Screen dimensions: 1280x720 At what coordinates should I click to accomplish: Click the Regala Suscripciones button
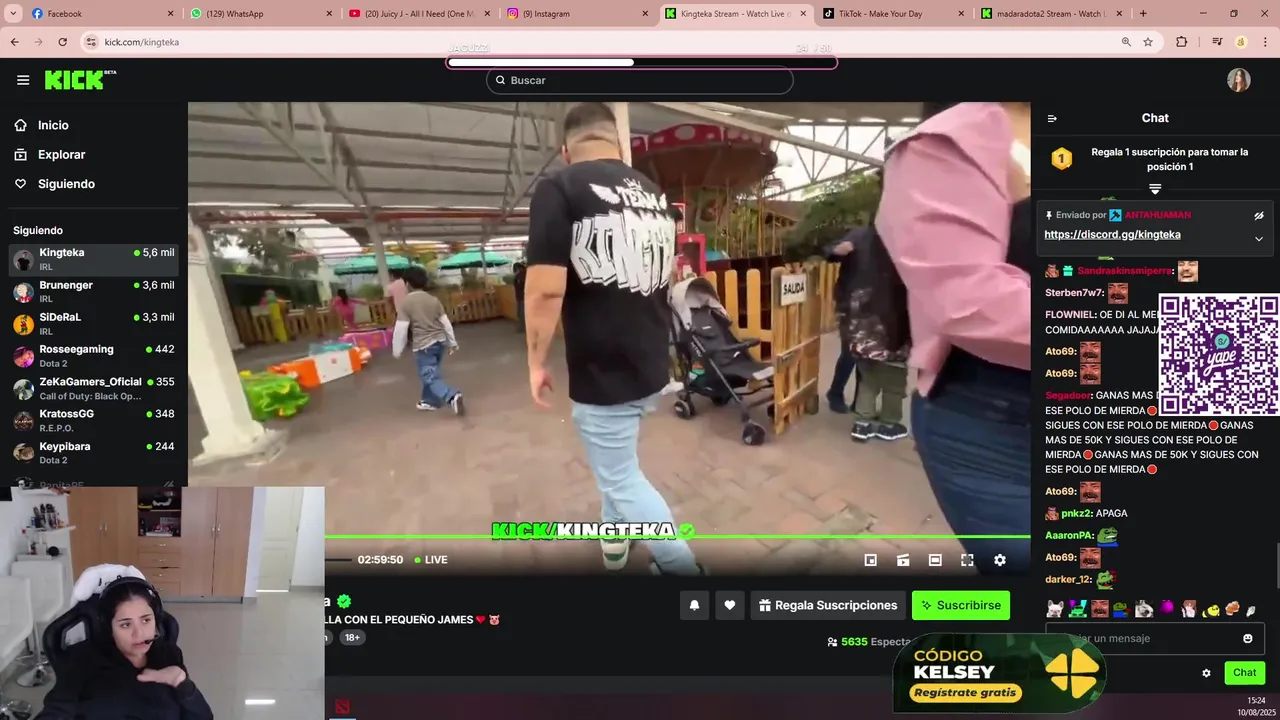pos(828,605)
